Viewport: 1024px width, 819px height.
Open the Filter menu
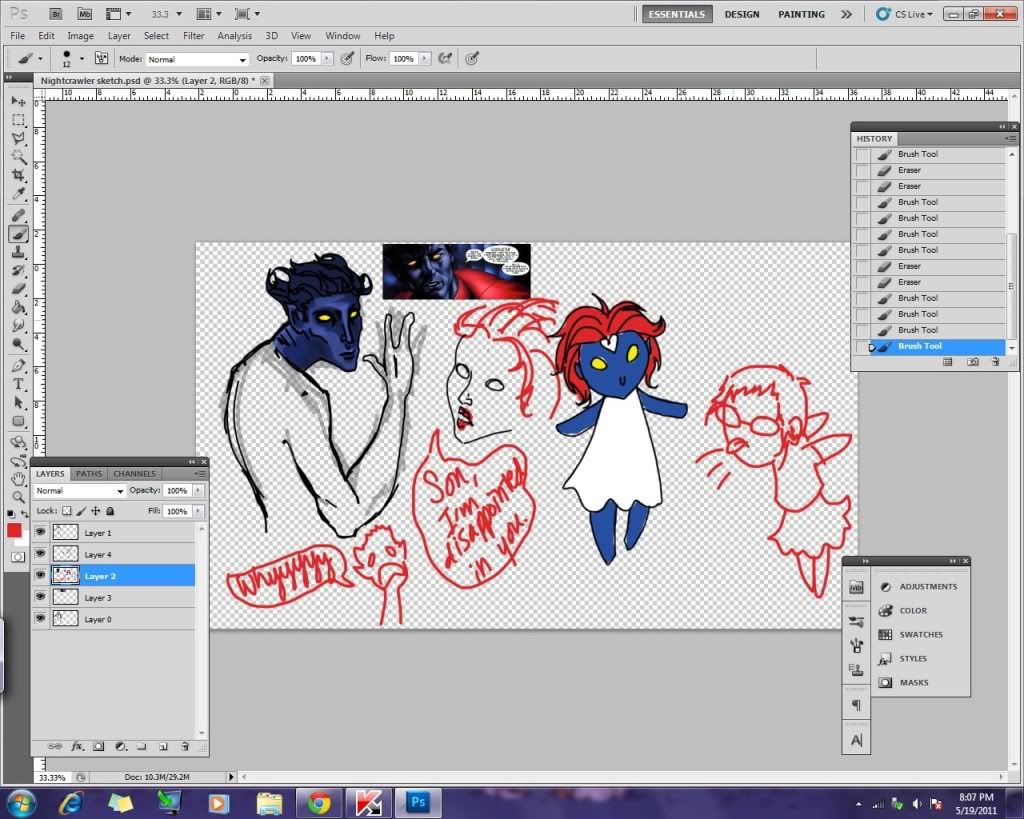tap(193, 36)
